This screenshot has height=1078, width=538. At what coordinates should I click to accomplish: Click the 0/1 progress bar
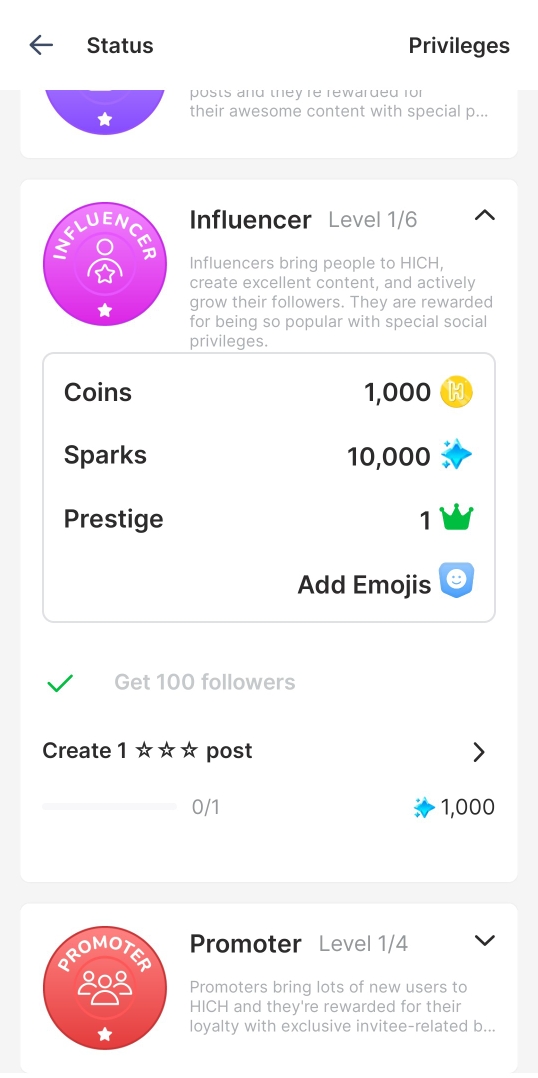coord(109,806)
